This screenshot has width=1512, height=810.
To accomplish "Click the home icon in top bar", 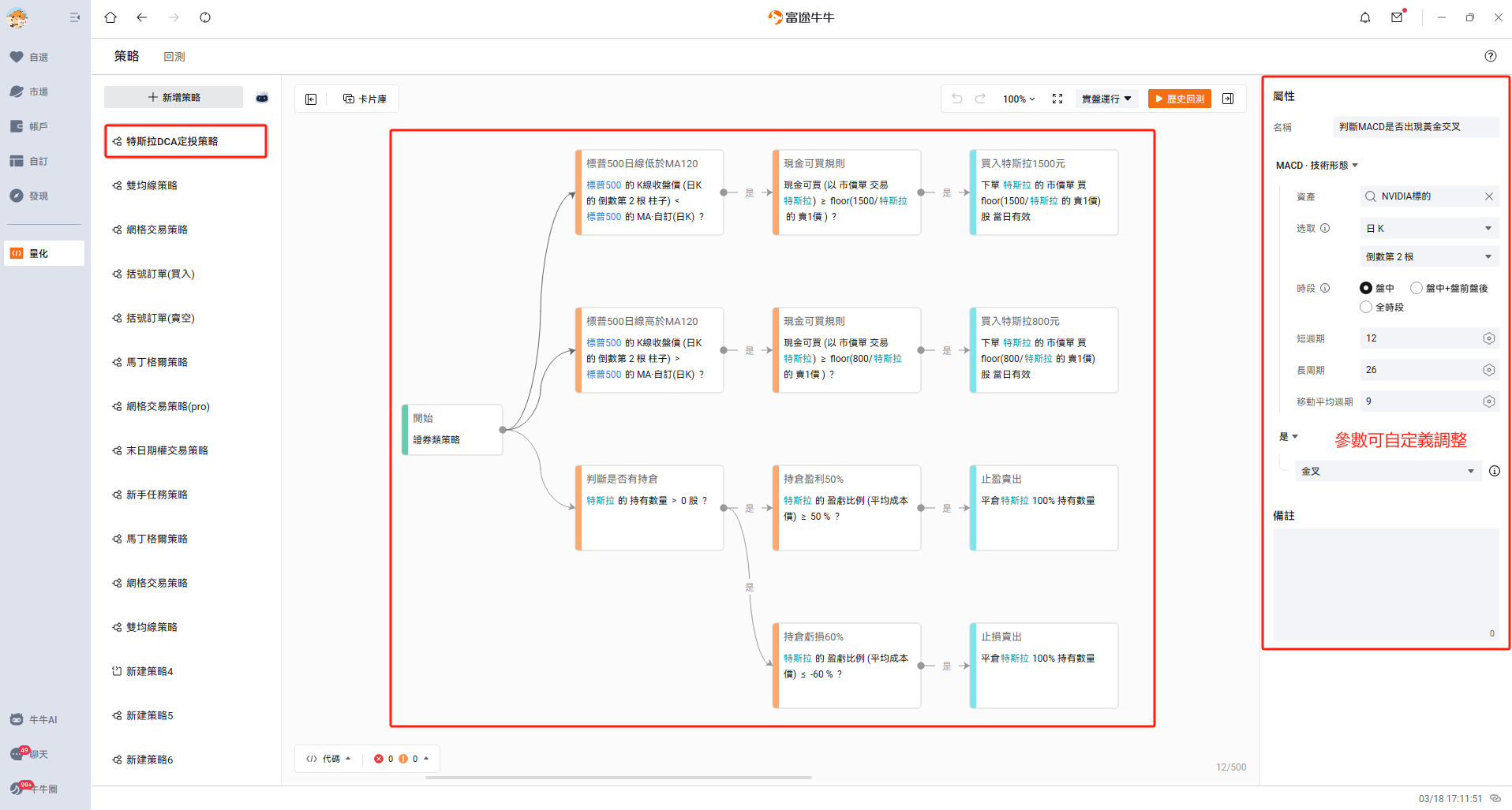I will [110, 17].
